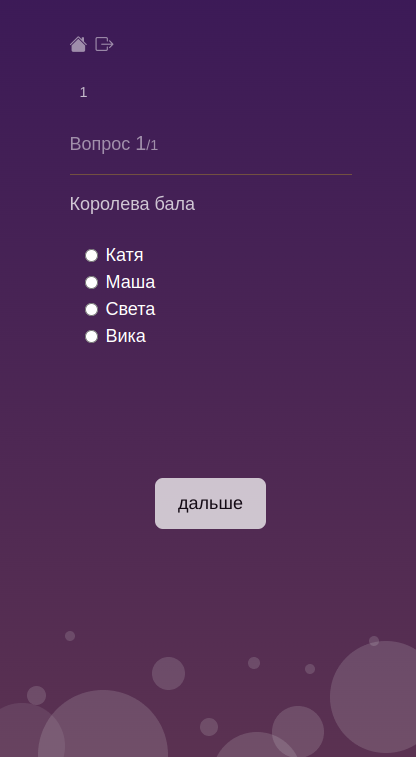Click the Королева бала question text
The image size is (416, 757).
[x=132, y=204]
